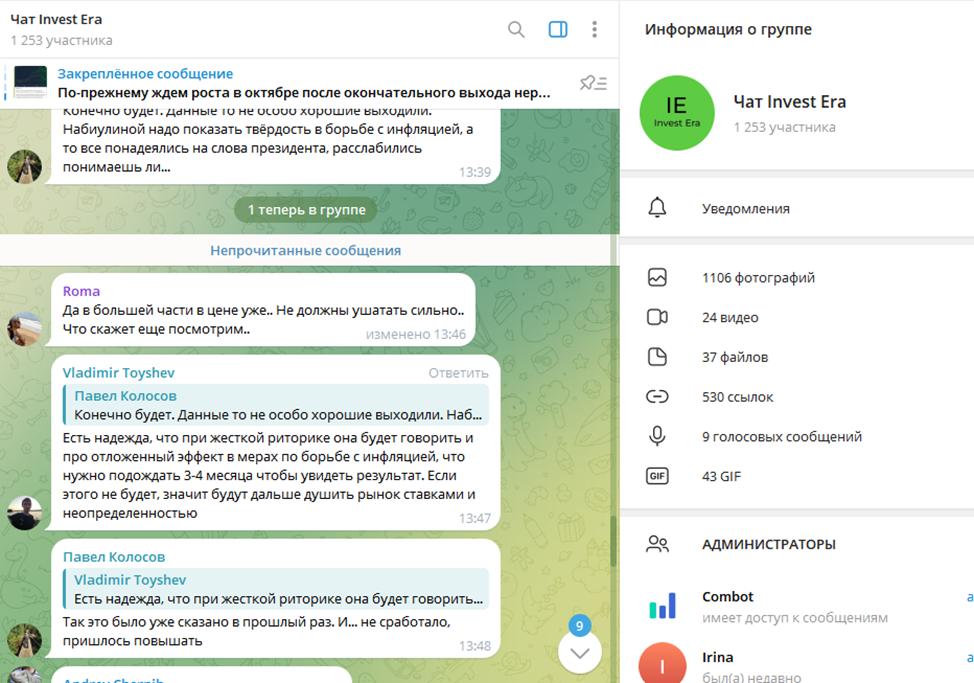The image size is (974, 683).
Task: Click the unread count badge 9
Action: click(580, 626)
